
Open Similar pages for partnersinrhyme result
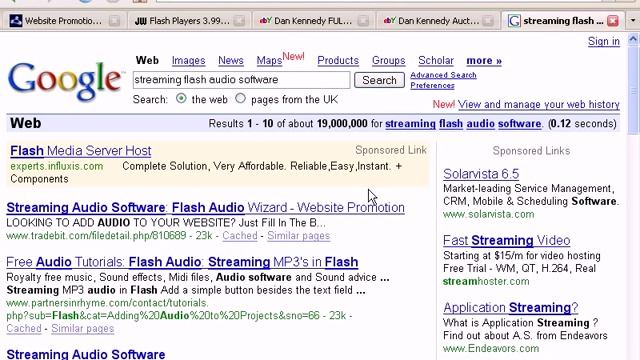pos(82,329)
